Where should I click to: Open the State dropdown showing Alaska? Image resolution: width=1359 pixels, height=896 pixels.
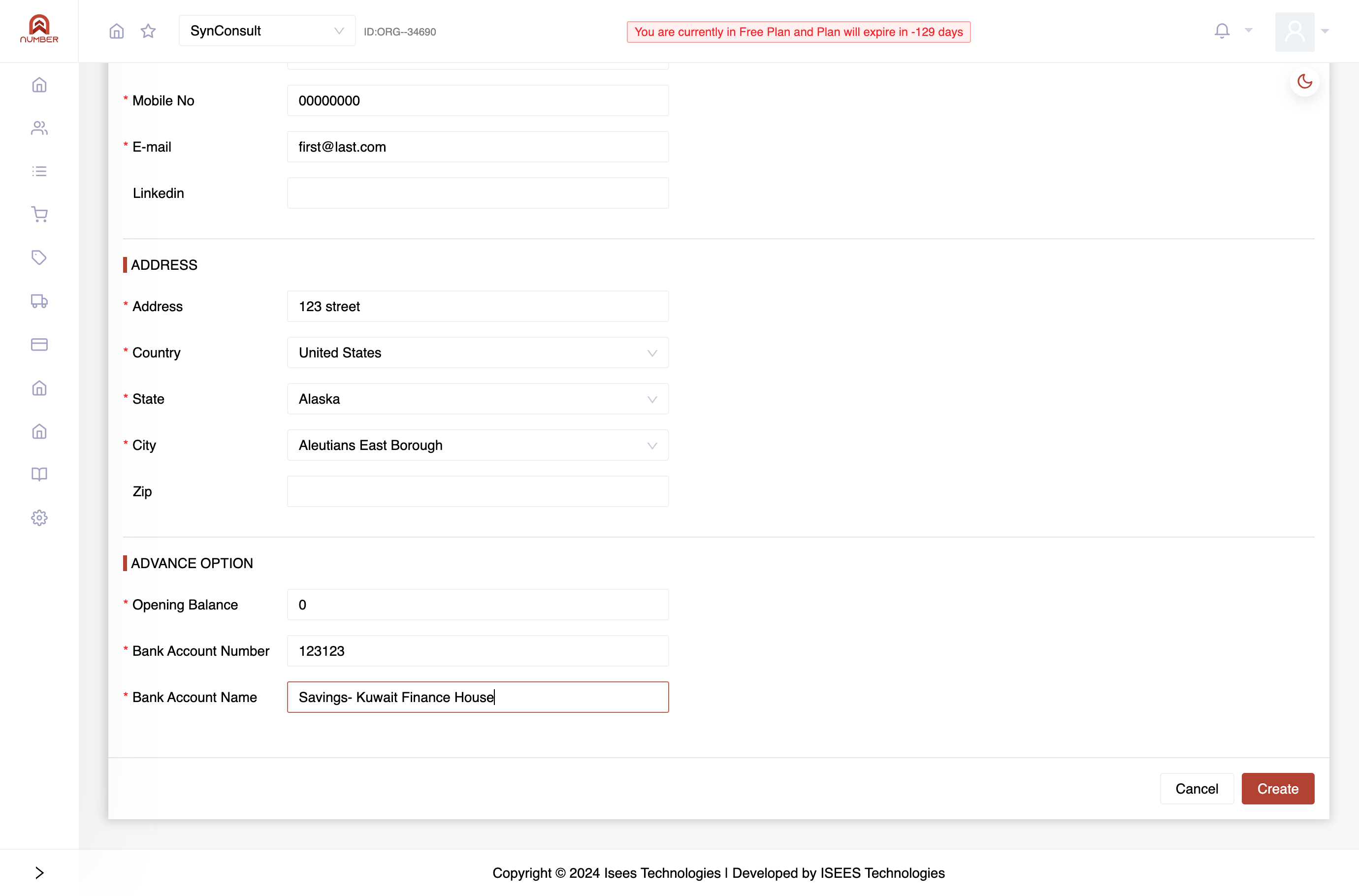coord(478,399)
